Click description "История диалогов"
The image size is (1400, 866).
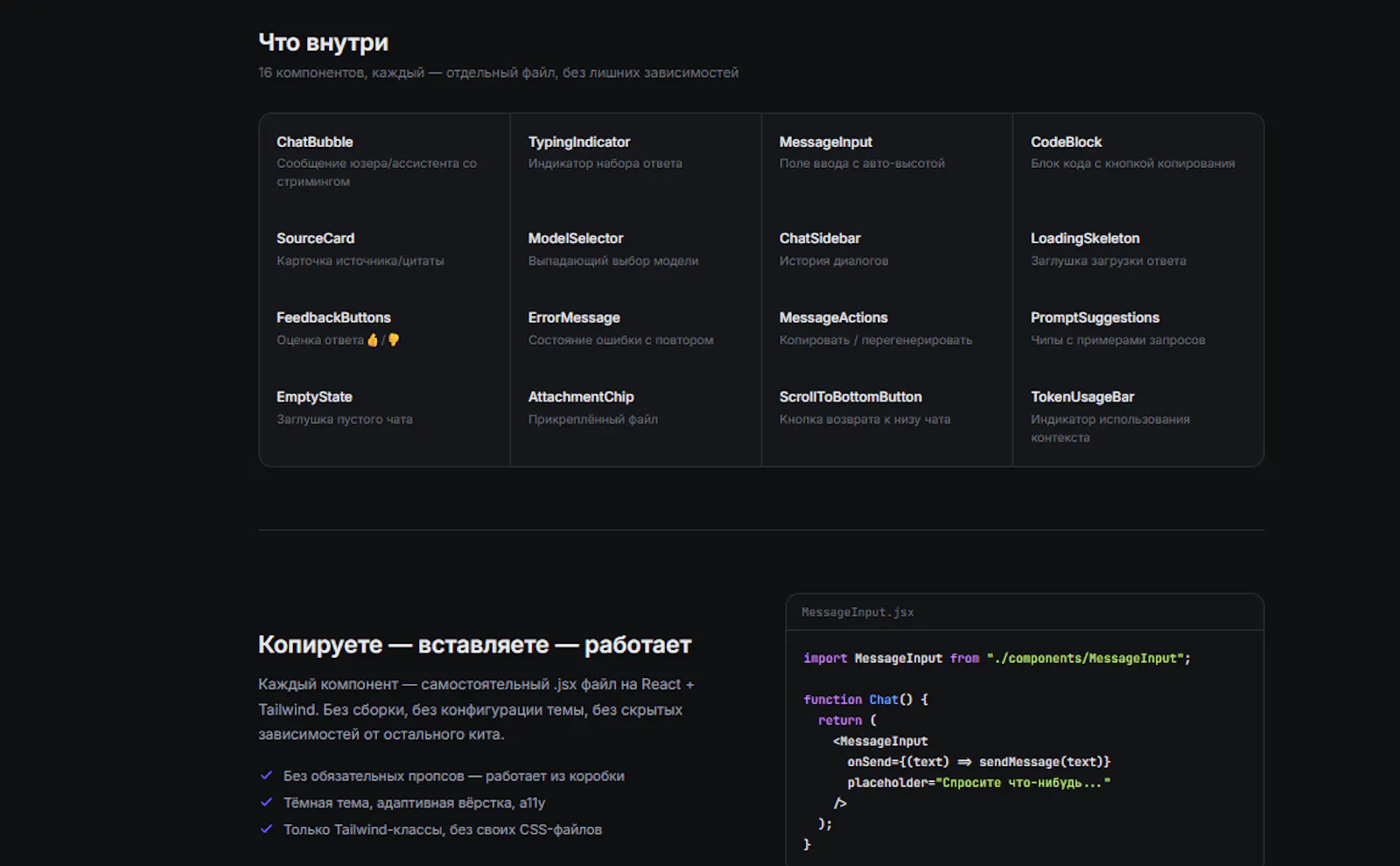point(833,261)
